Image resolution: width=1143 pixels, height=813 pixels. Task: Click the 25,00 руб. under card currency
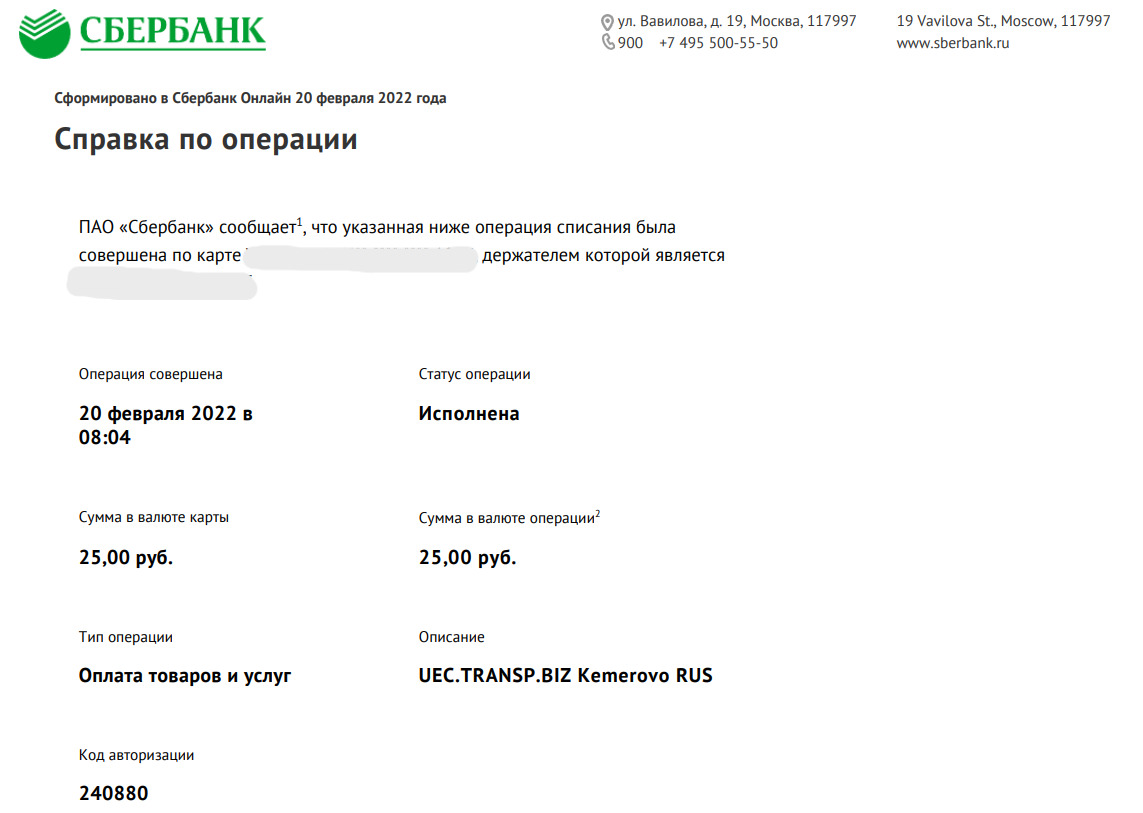(125, 558)
